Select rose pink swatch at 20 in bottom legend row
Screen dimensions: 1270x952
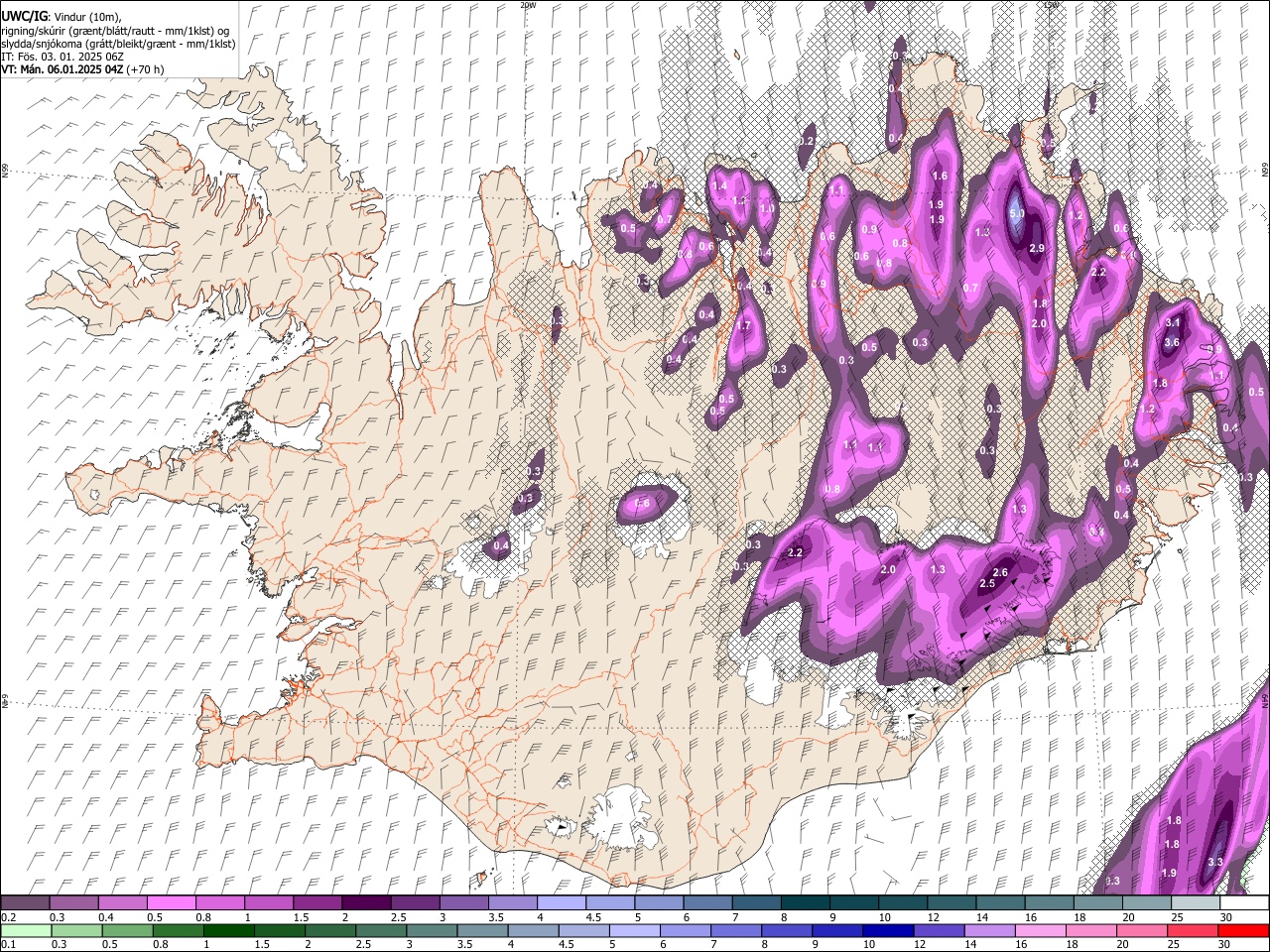[1143, 930]
